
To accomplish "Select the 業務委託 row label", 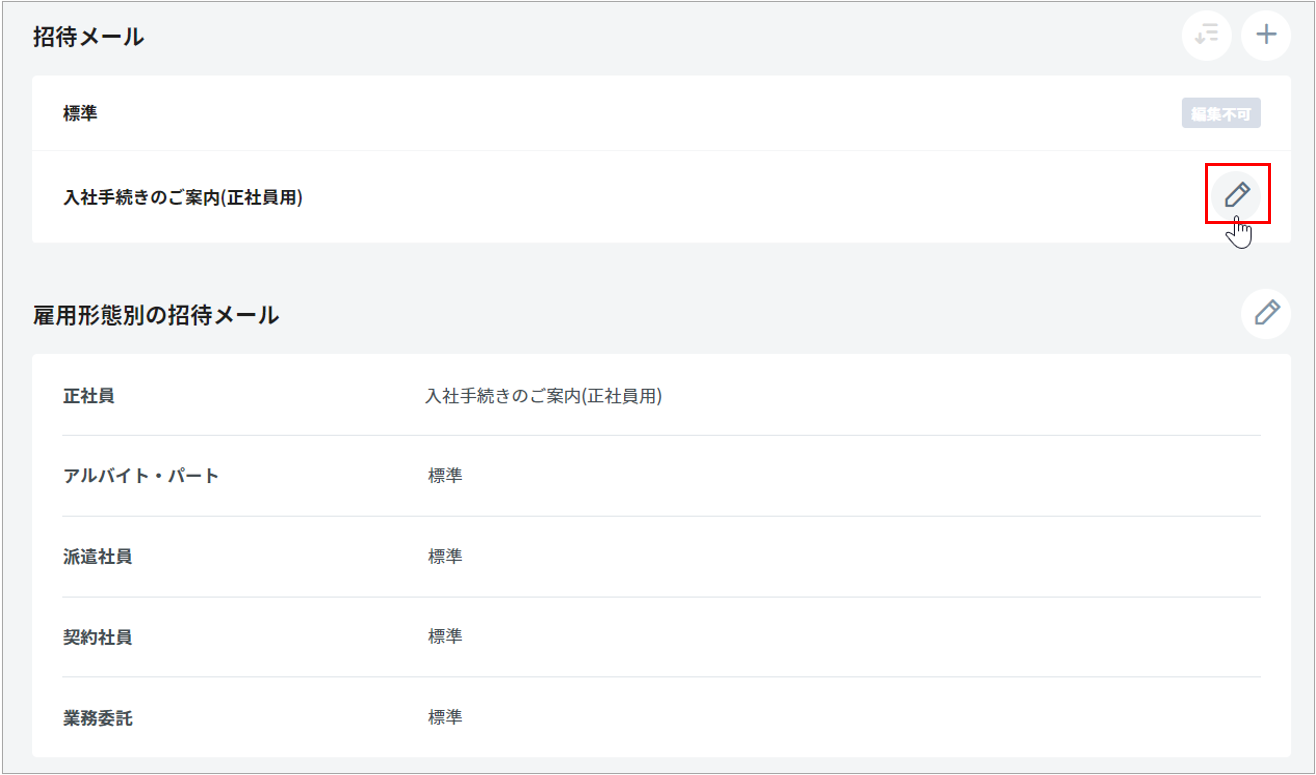I will (x=97, y=718).
